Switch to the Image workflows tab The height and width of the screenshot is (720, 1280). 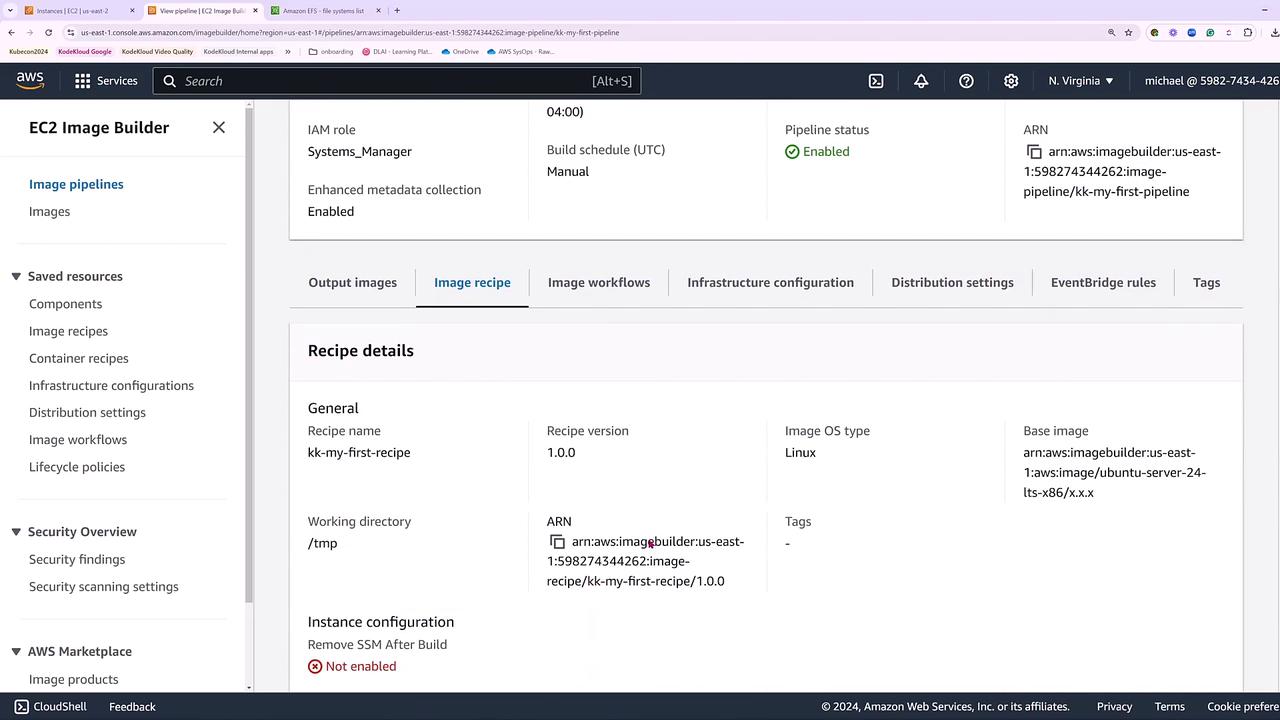tap(599, 283)
